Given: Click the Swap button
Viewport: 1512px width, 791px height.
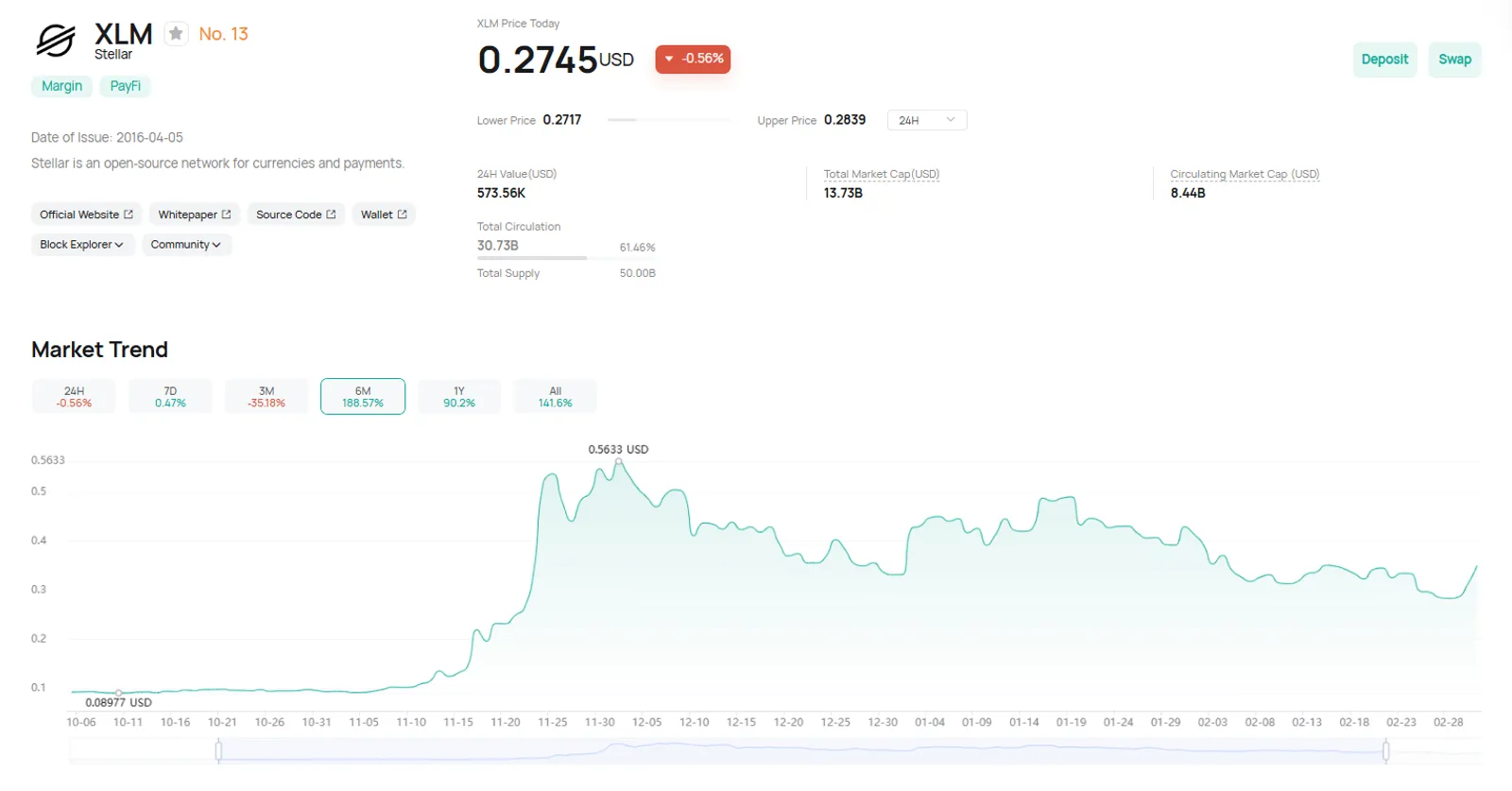Looking at the screenshot, I should [1454, 60].
